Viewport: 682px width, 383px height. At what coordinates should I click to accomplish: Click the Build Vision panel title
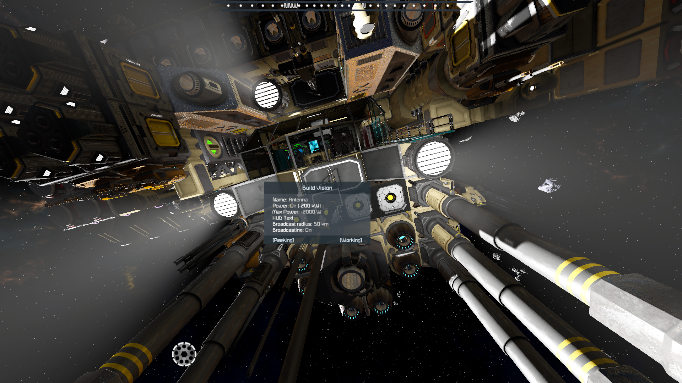click(317, 188)
